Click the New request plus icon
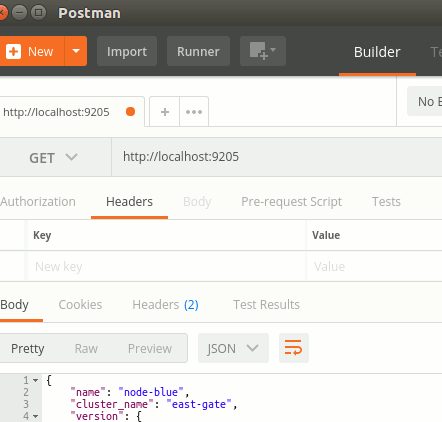 (14, 52)
